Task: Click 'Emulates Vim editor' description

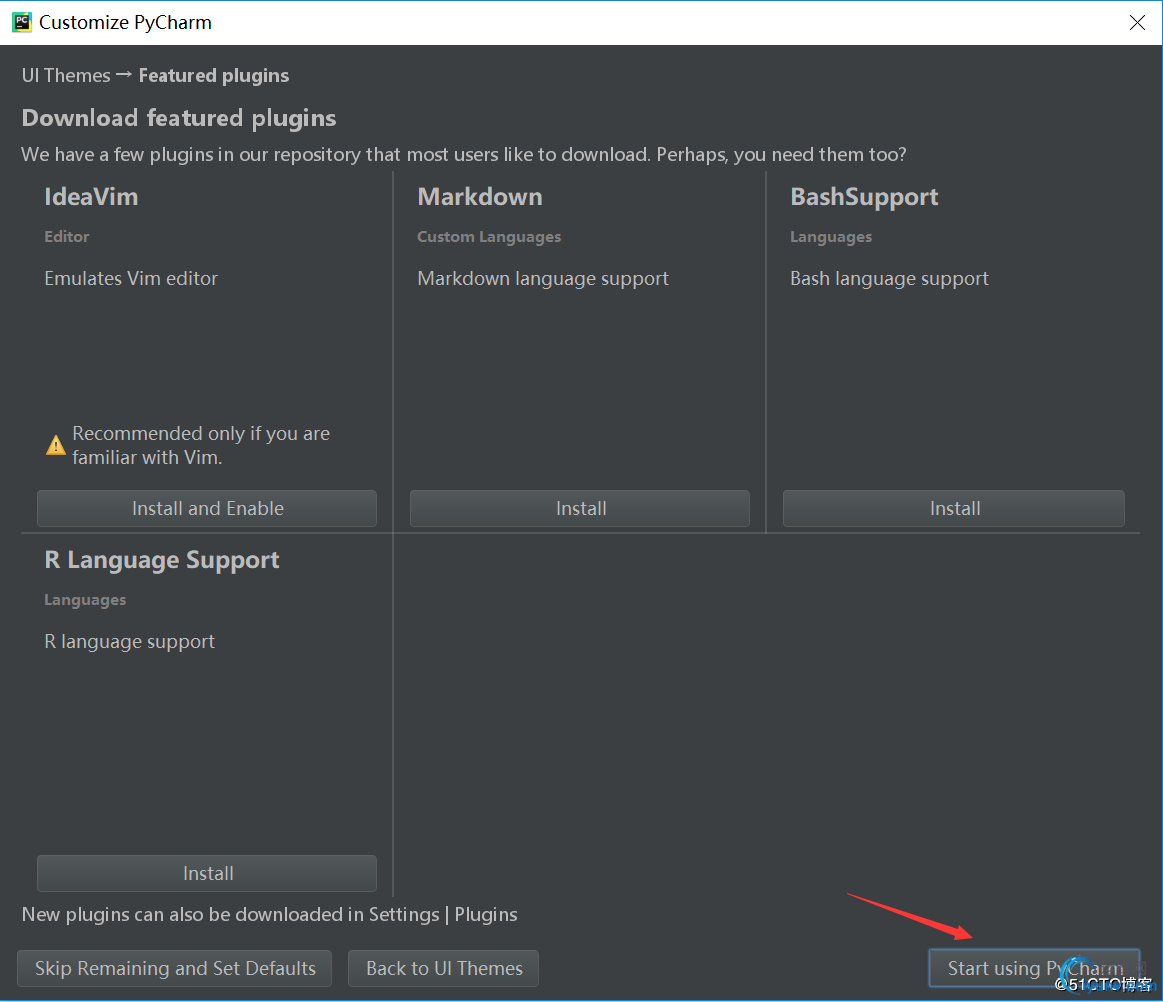Action: coord(131,278)
